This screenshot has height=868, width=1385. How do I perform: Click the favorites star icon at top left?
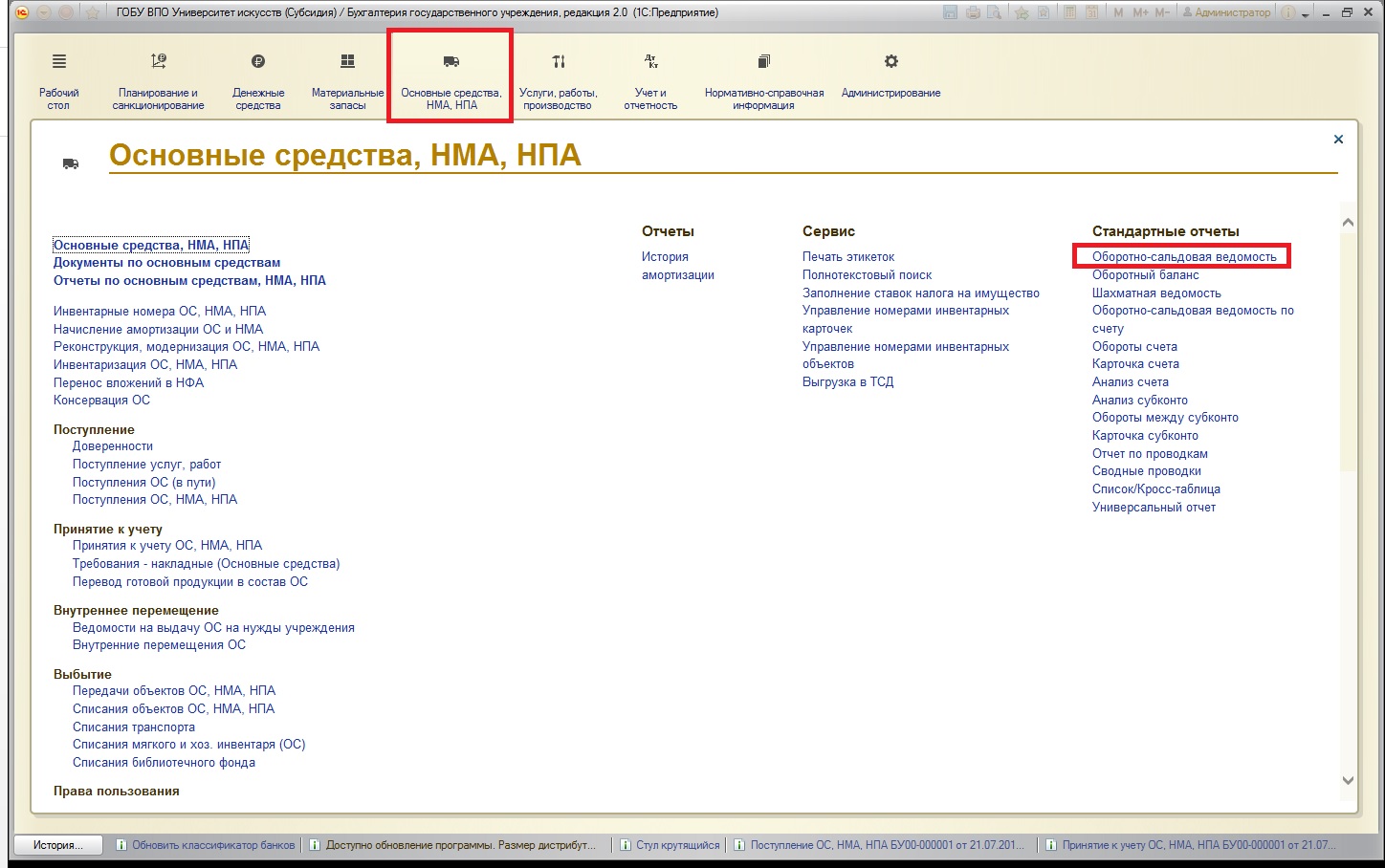[x=93, y=12]
